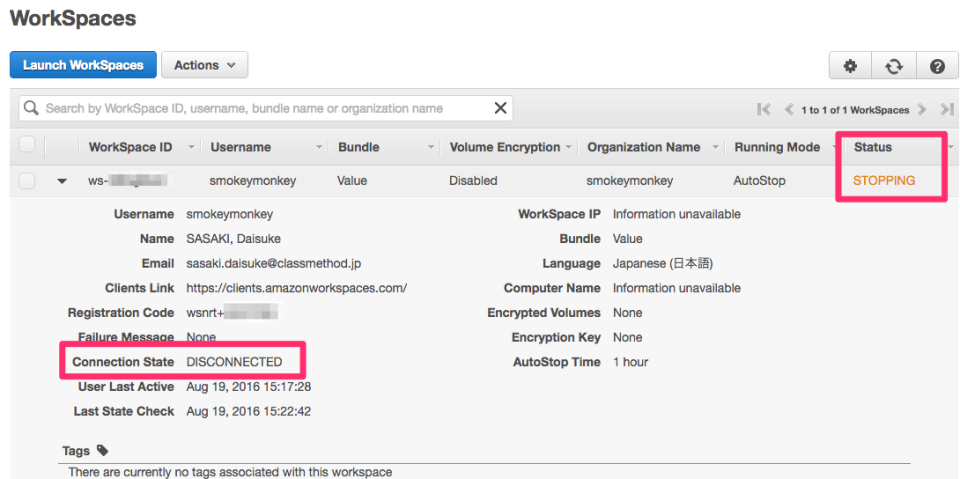The width and height of the screenshot is (960, 479).
Task: Jump to the last page of results
Action: pos(947,110)
